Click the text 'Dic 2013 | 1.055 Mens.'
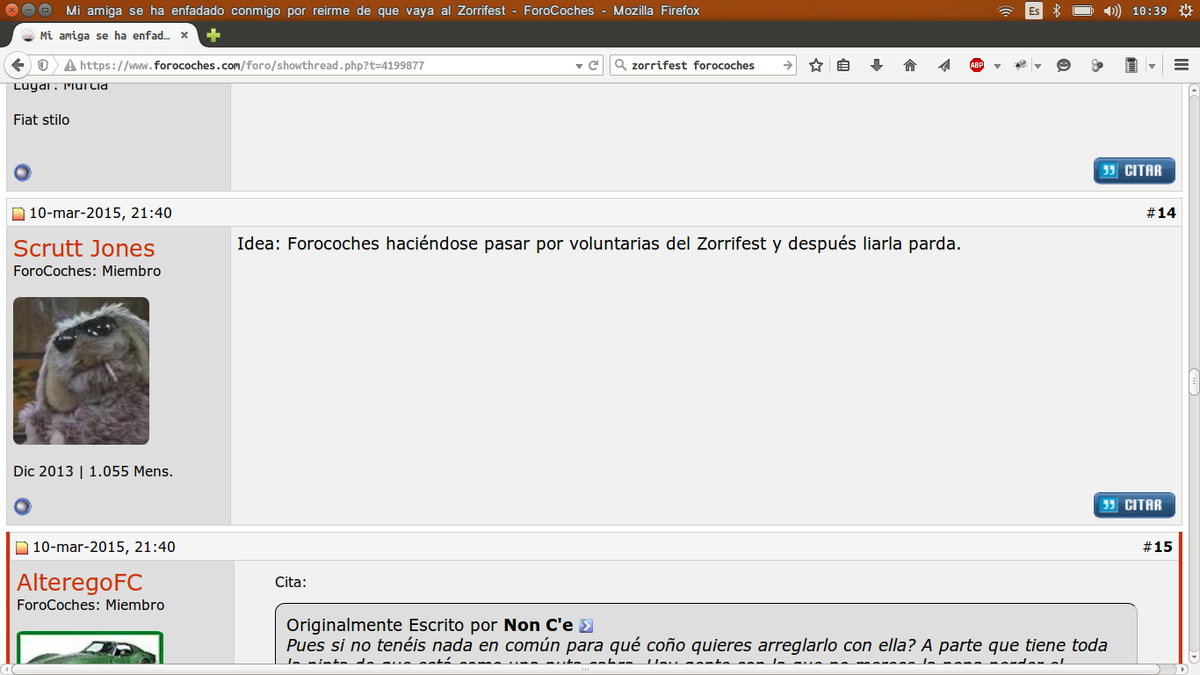This screenshot has width=1200, height=675. [93, 471]
